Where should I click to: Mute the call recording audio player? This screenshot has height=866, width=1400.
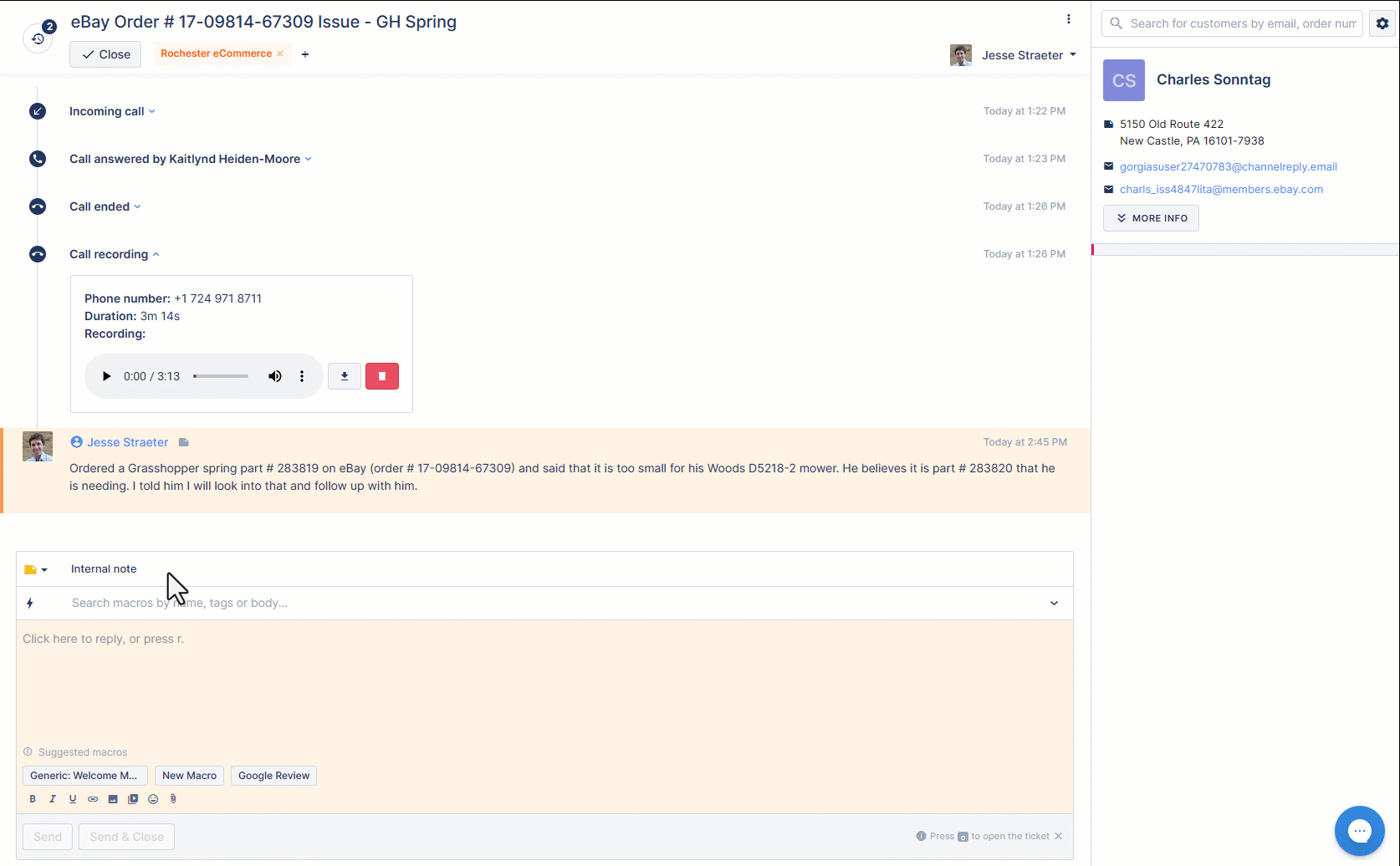[x=274, y=376]
